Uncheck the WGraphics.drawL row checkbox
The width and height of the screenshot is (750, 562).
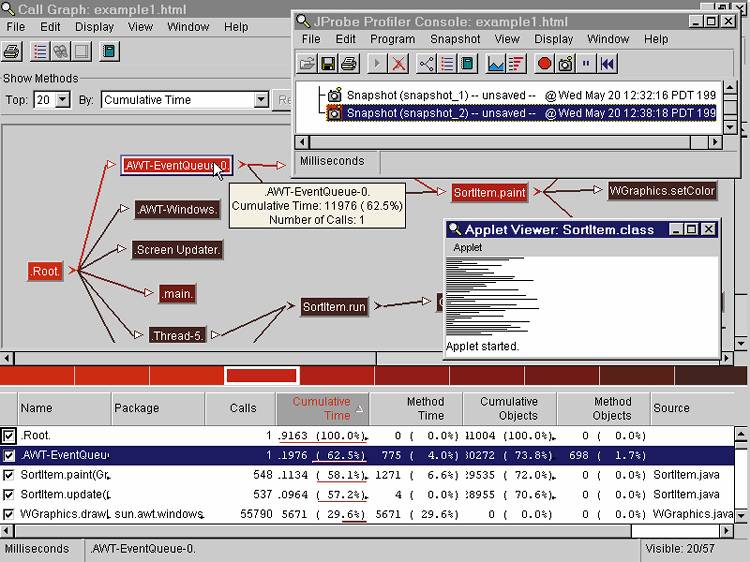pyautogui.click(x=8, y=514)
